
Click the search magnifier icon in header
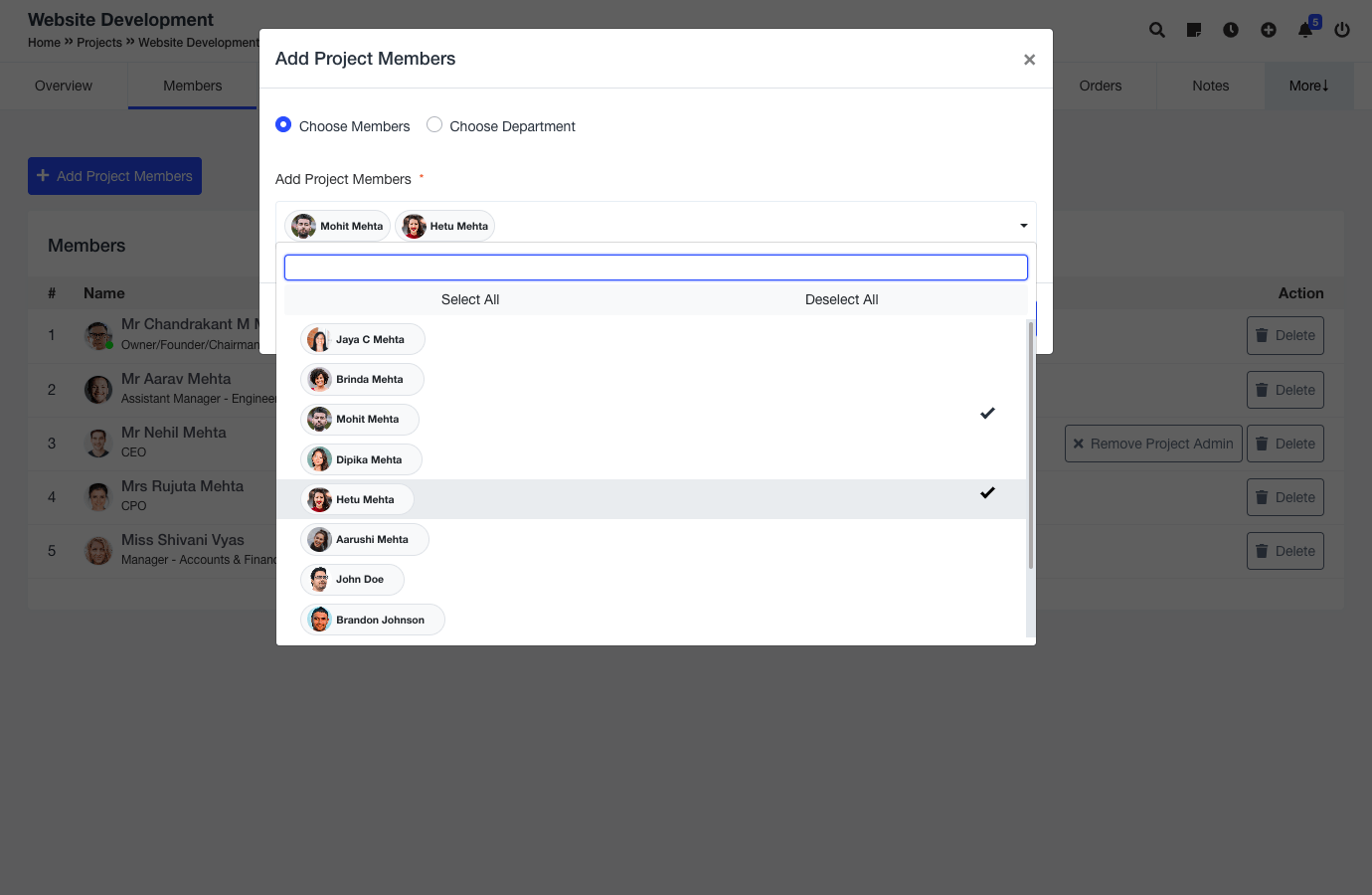(x=1156, y=30)
